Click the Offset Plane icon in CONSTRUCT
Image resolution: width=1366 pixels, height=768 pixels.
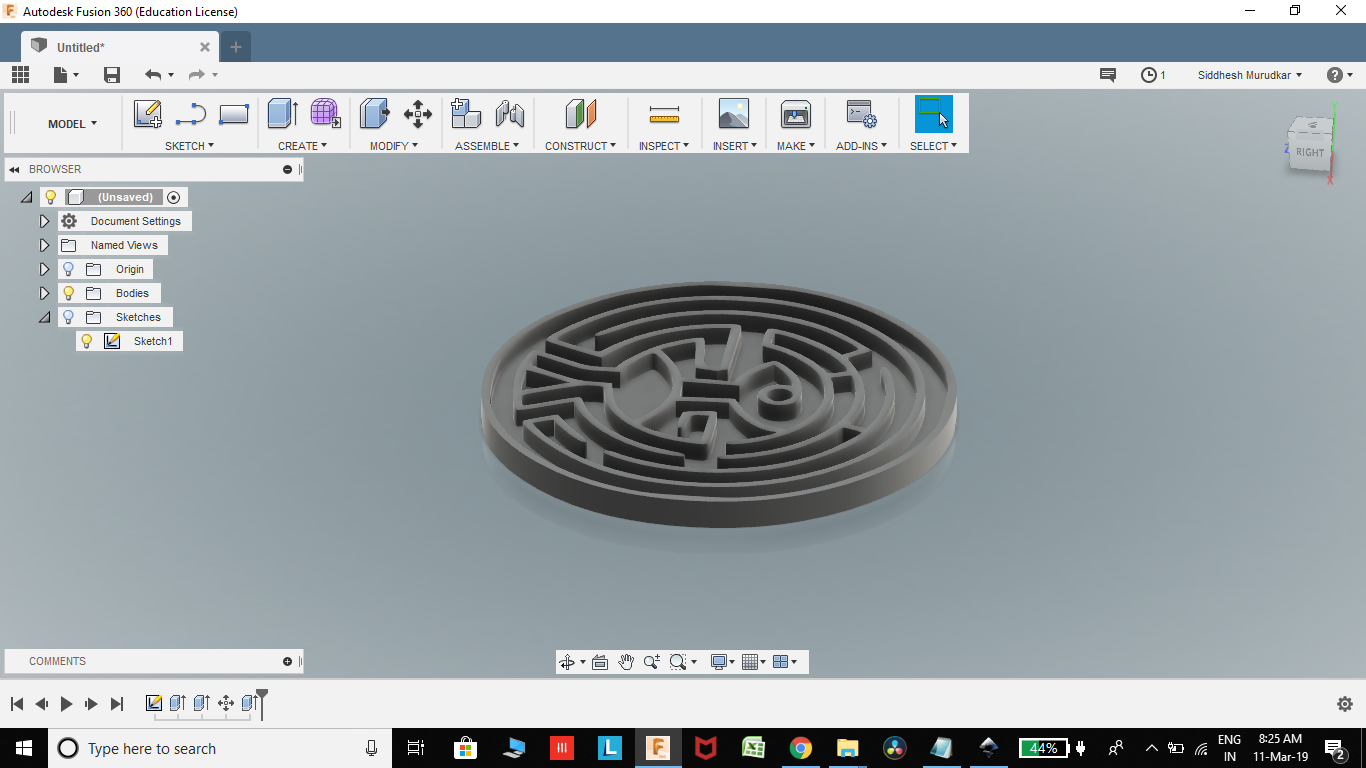[581, 113]
